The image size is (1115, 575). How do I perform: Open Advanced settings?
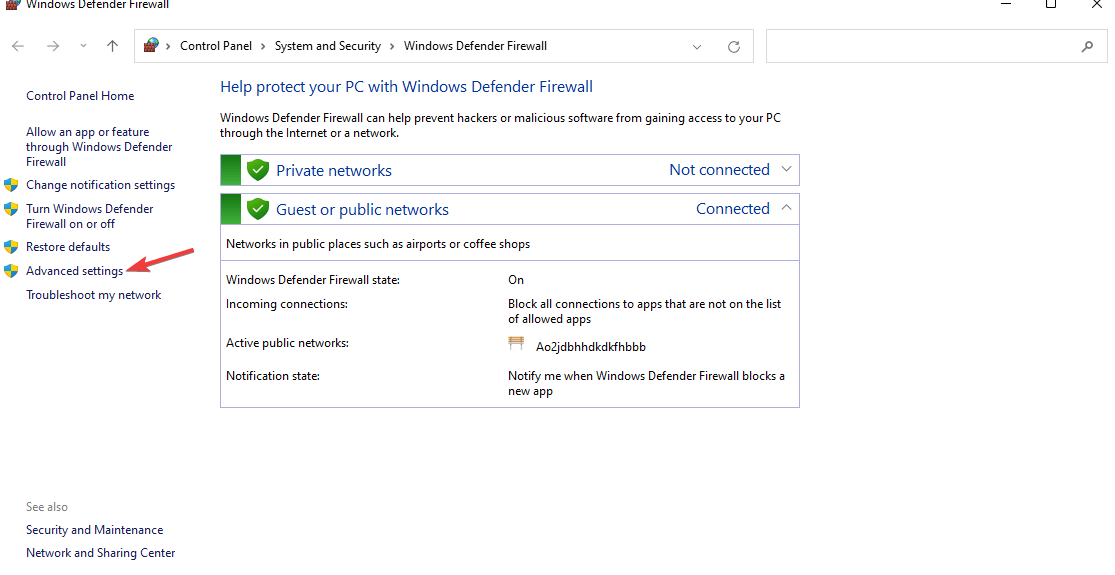click(x=75, y=271)
